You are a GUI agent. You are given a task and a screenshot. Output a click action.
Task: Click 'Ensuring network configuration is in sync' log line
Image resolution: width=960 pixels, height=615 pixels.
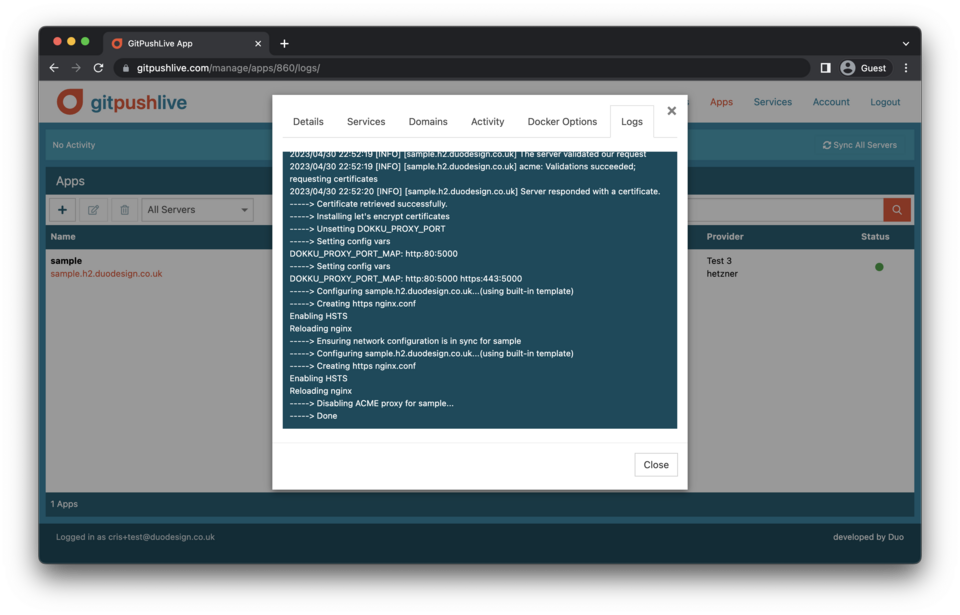click(405, 341)
